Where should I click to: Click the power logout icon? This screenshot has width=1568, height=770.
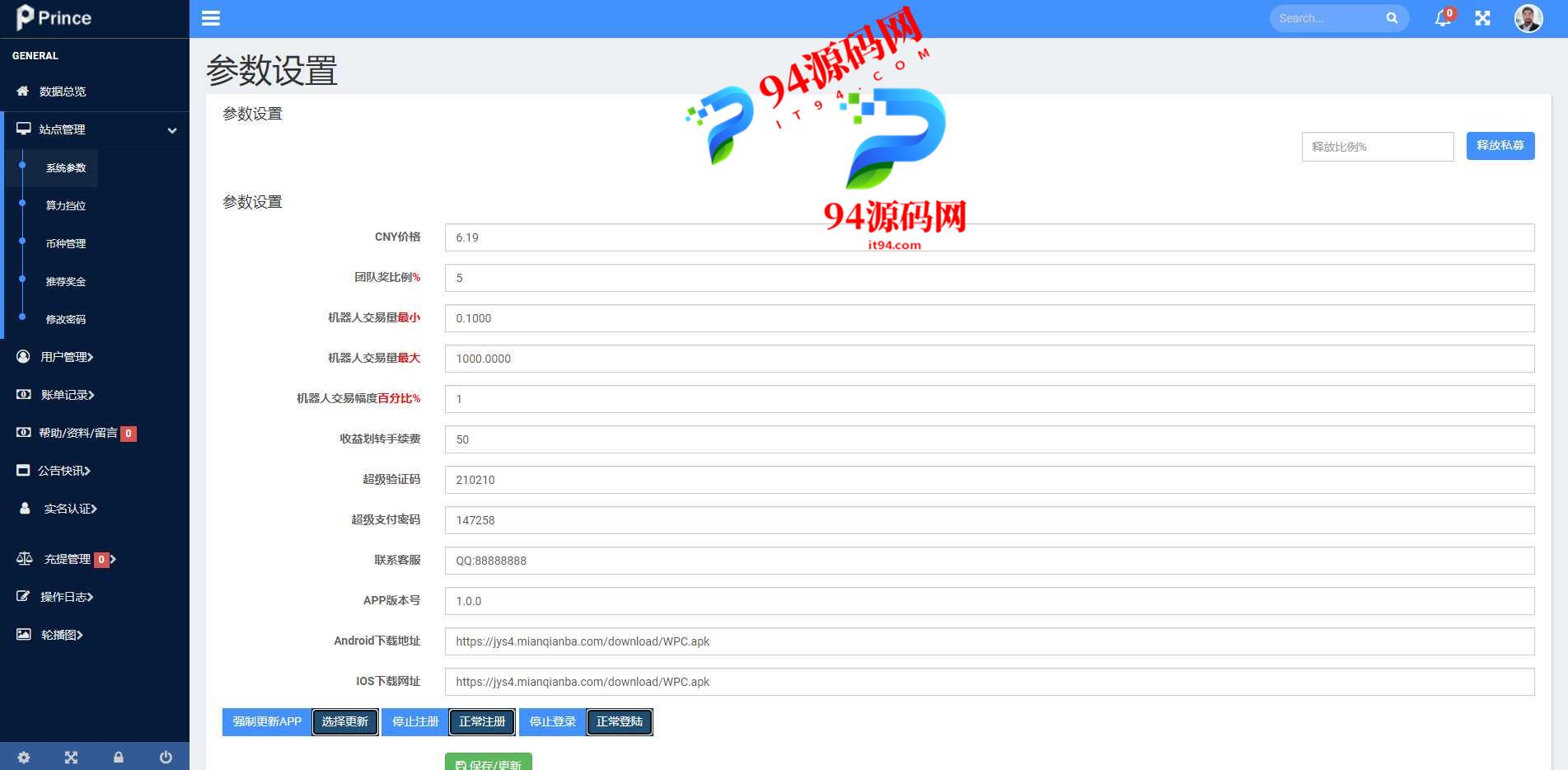[166, 757]
